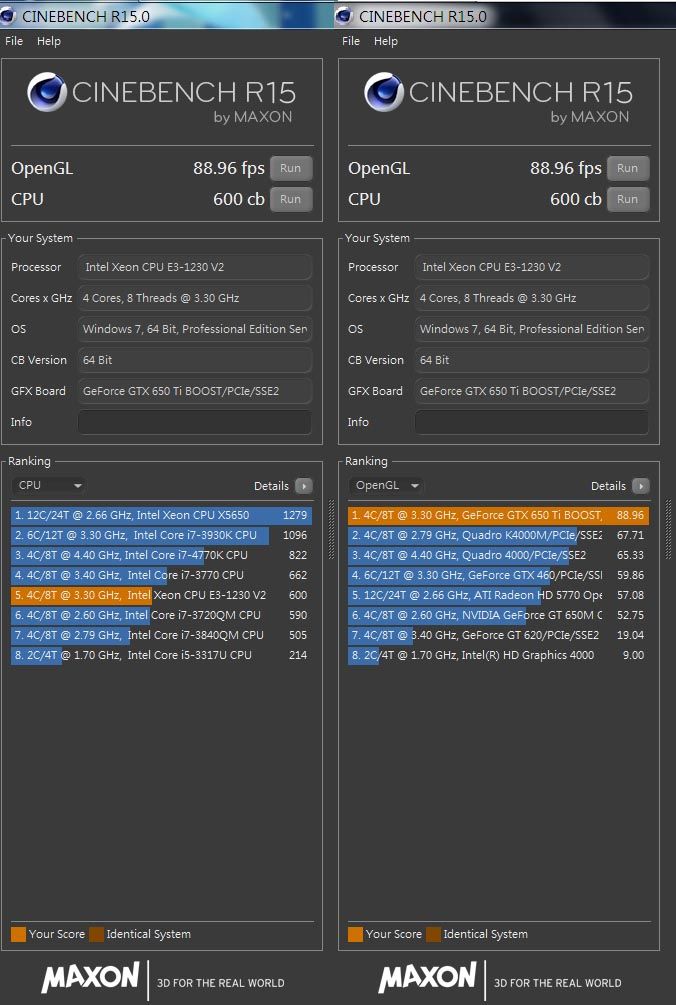The image size is (676, 1005).
Task: Click CPU 600 cb score, right window
Action: (x=575, y=199)
